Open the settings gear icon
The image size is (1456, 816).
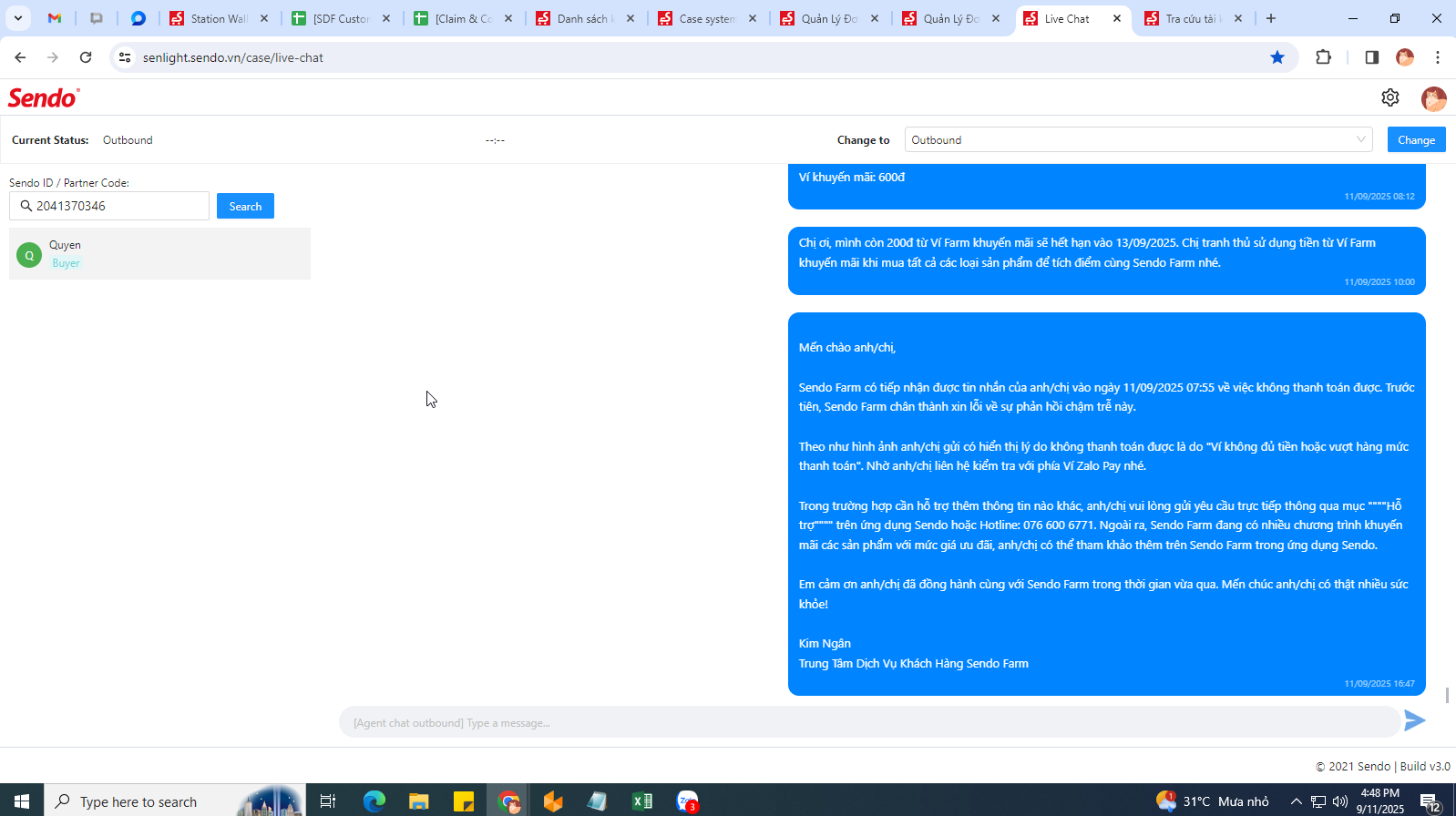[x=1389, y=97]
